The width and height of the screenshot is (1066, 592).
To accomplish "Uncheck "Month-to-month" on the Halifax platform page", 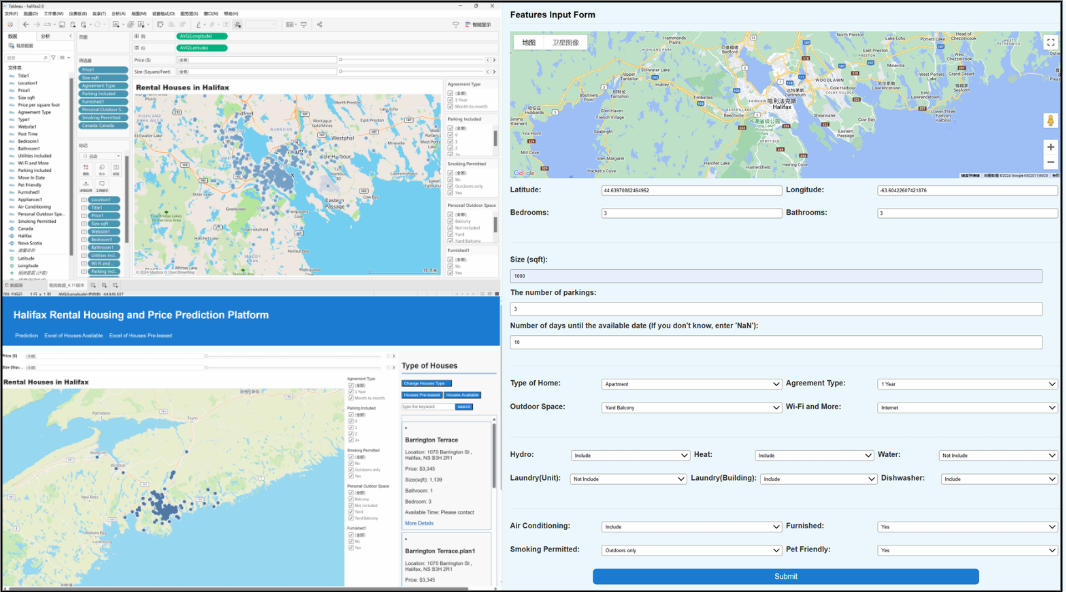I will click(x=351, y=398).
